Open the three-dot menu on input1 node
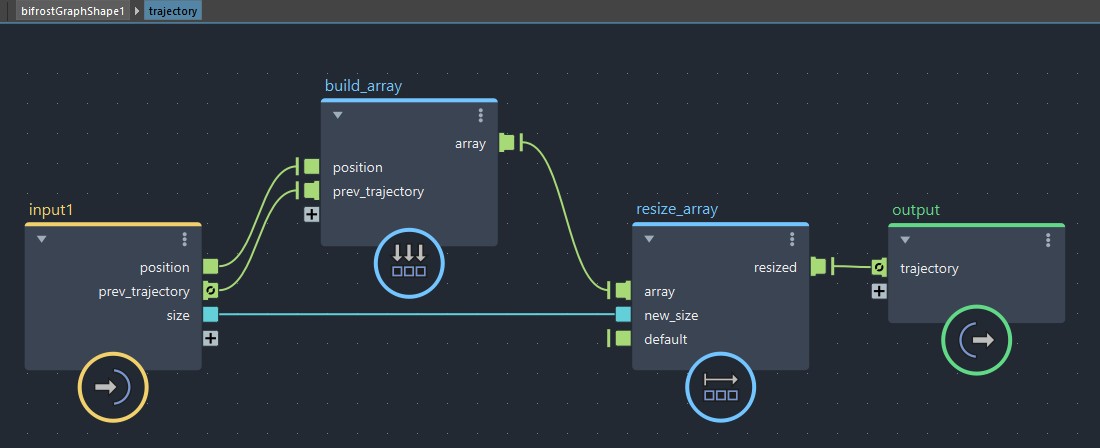The image size is (1100, 448). click(x=185, y=239)
